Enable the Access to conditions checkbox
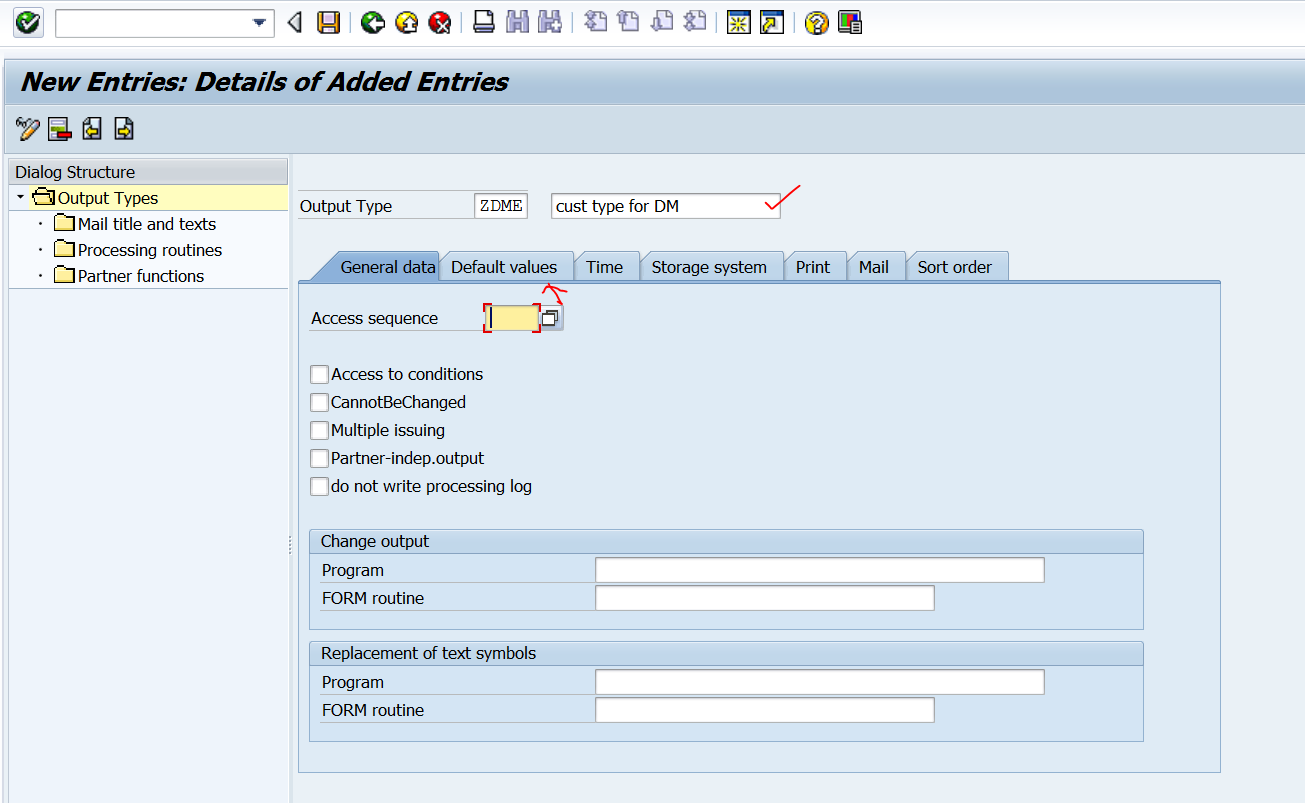This screenshot has width=1305, height=803. tap(319, 374)
